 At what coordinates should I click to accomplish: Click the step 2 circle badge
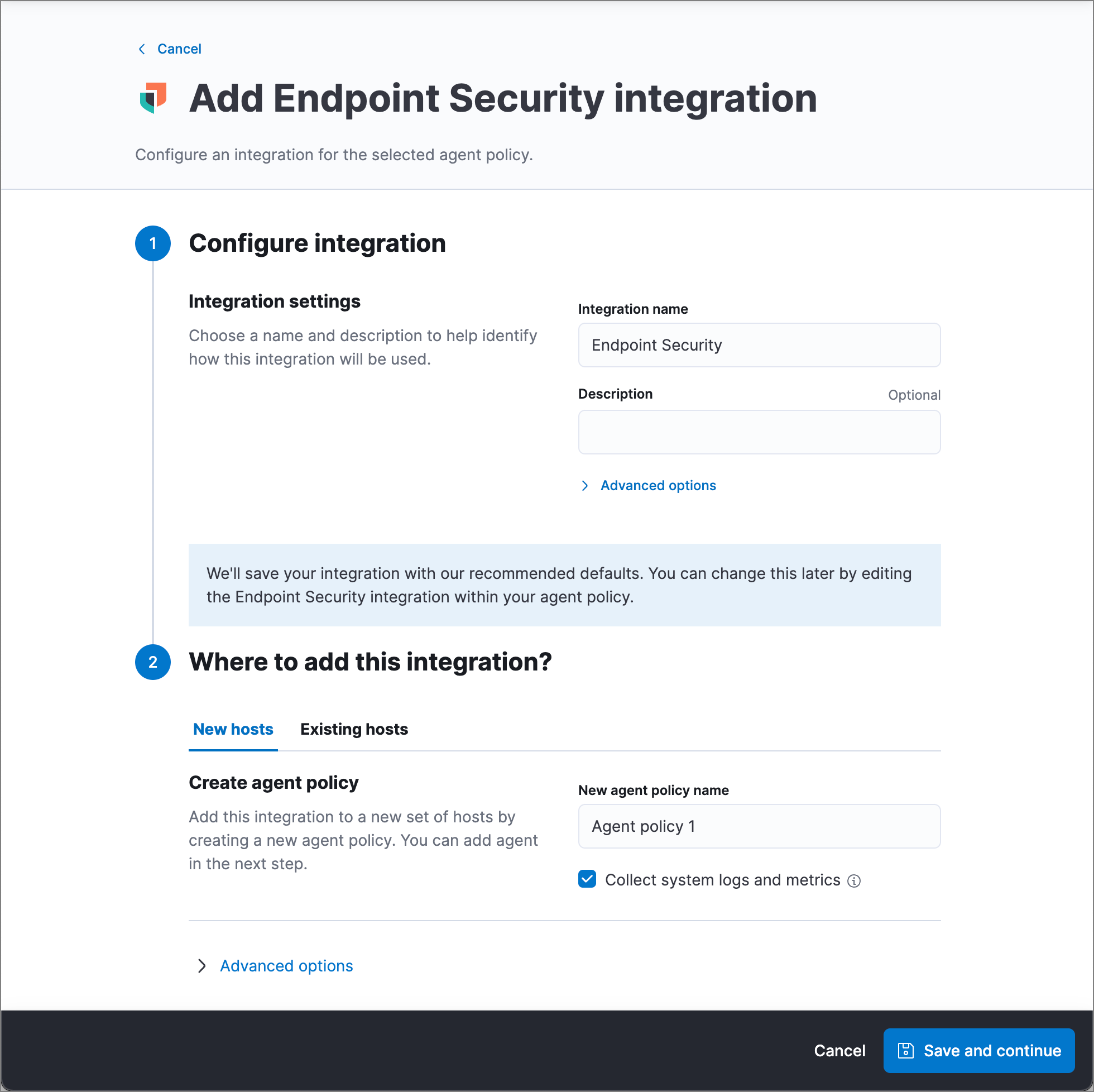(152, 662)
